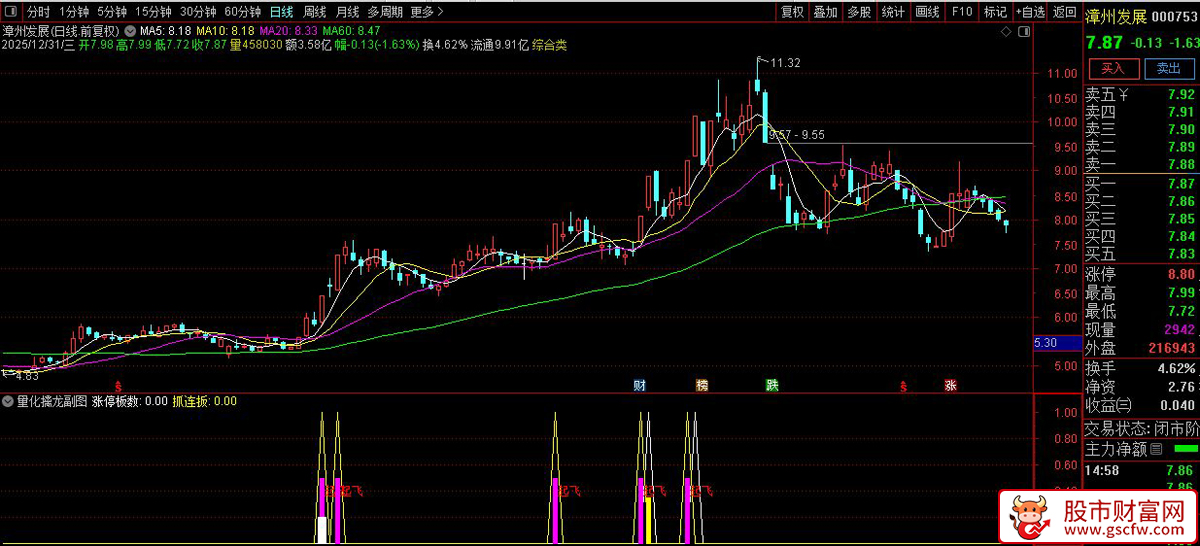Click the MA10: 8.18 indicator label
Viewport: 1200px width, 546px height.
point(226,32)
